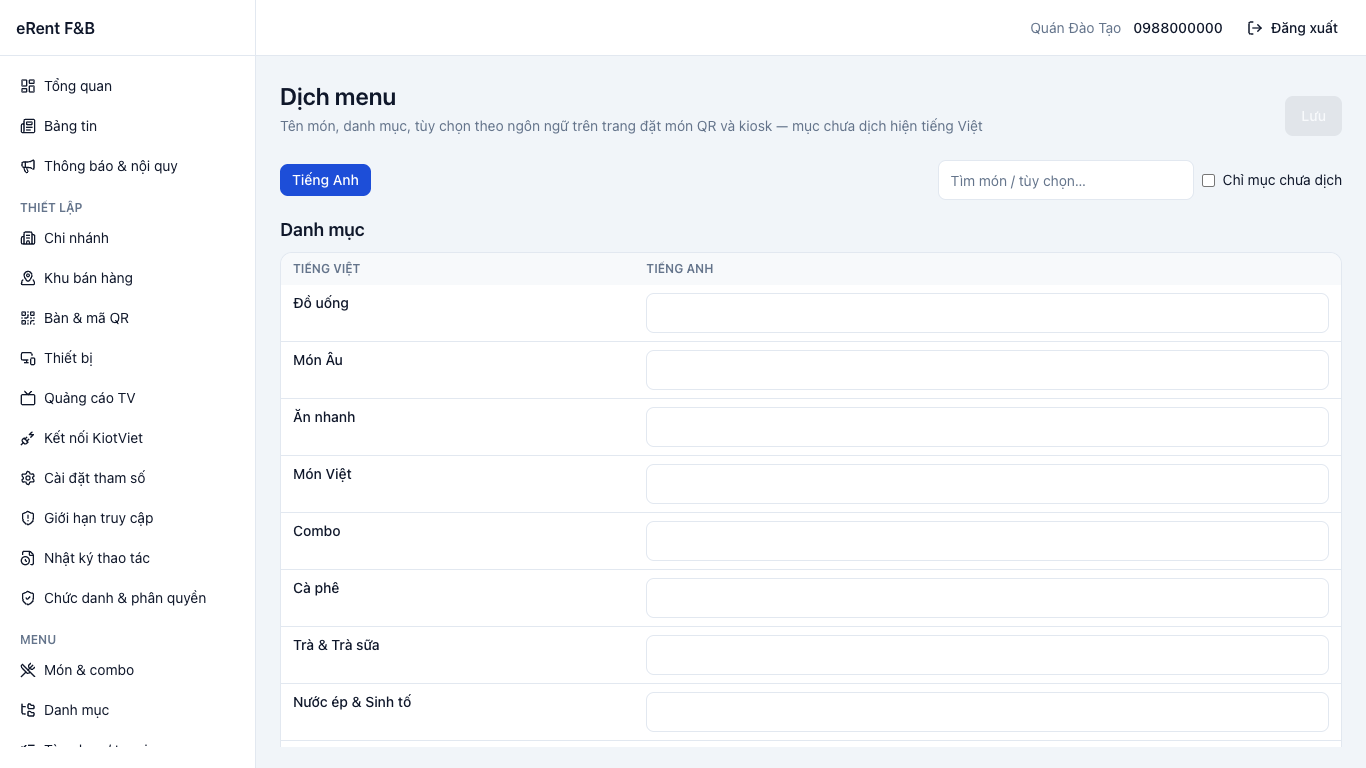Click the Bàn & mã QR code icon

[x=28, y=318]
